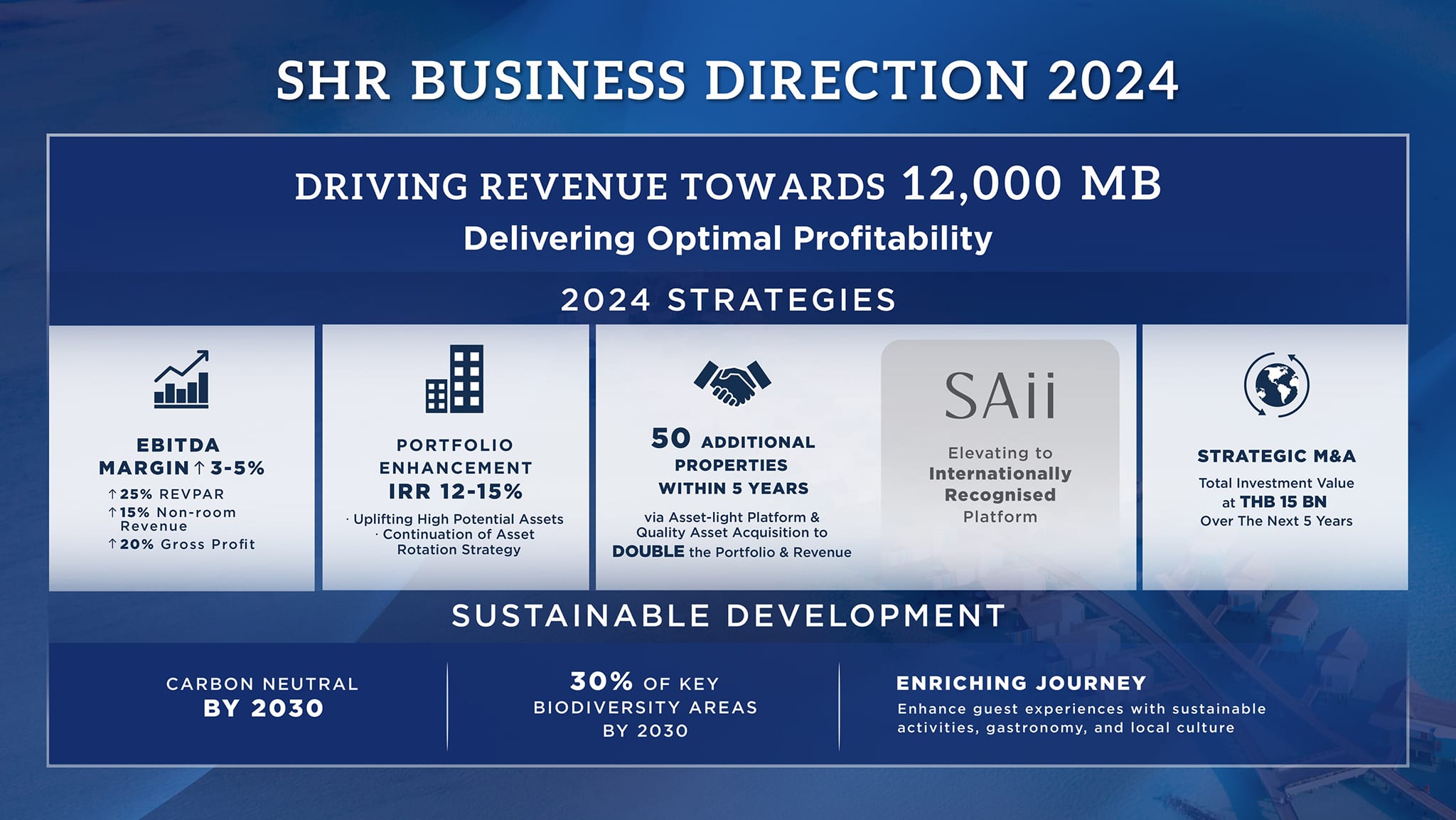The width and height of the screenshot is (1456, 820).
Task: Click the 2024 Strategies section header
Action: tap(727, 299)
